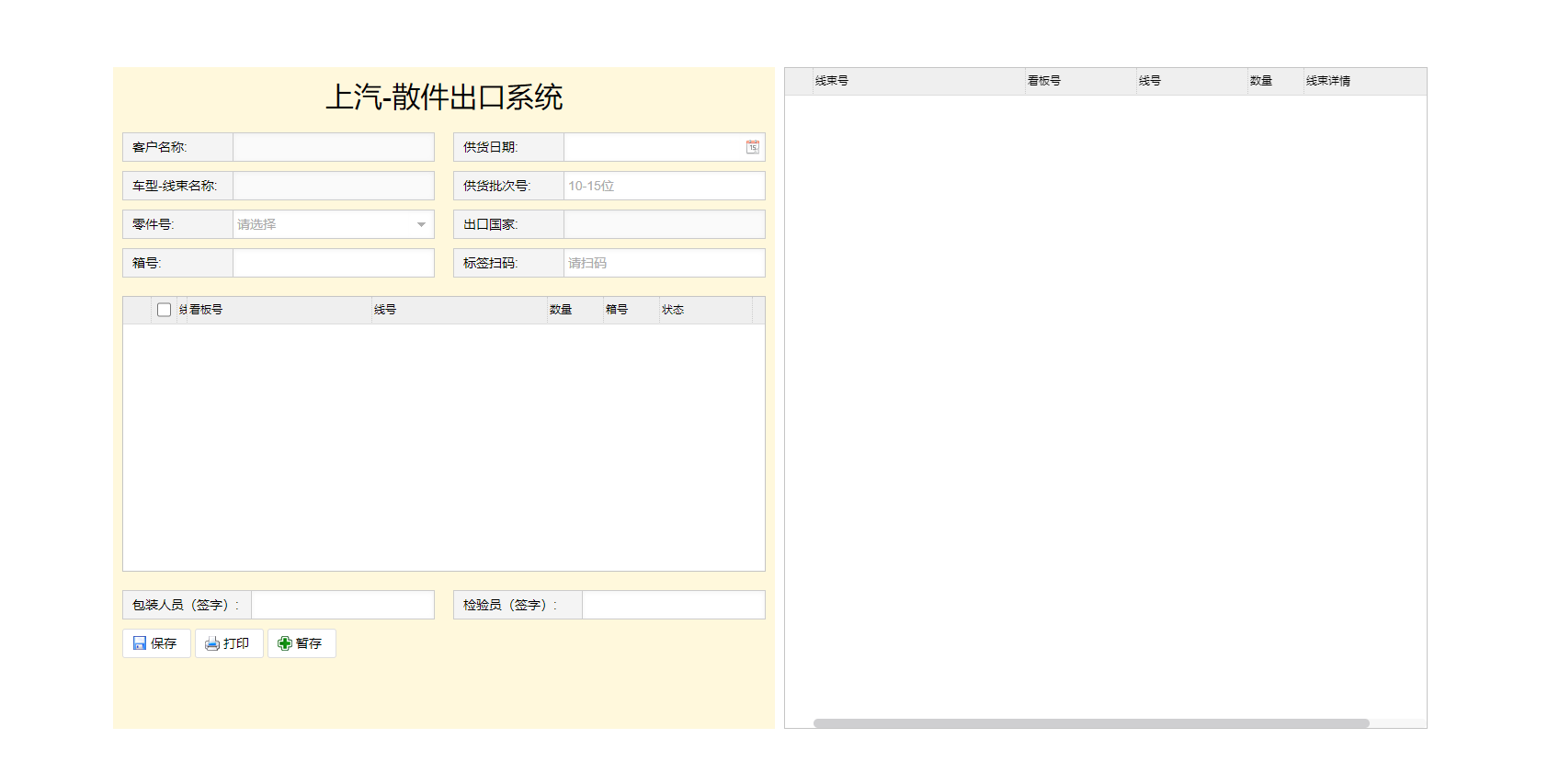Viewport: 1548px width, 784px height.
Task: Click the 暂存 temporary save button
Action: 302,643
